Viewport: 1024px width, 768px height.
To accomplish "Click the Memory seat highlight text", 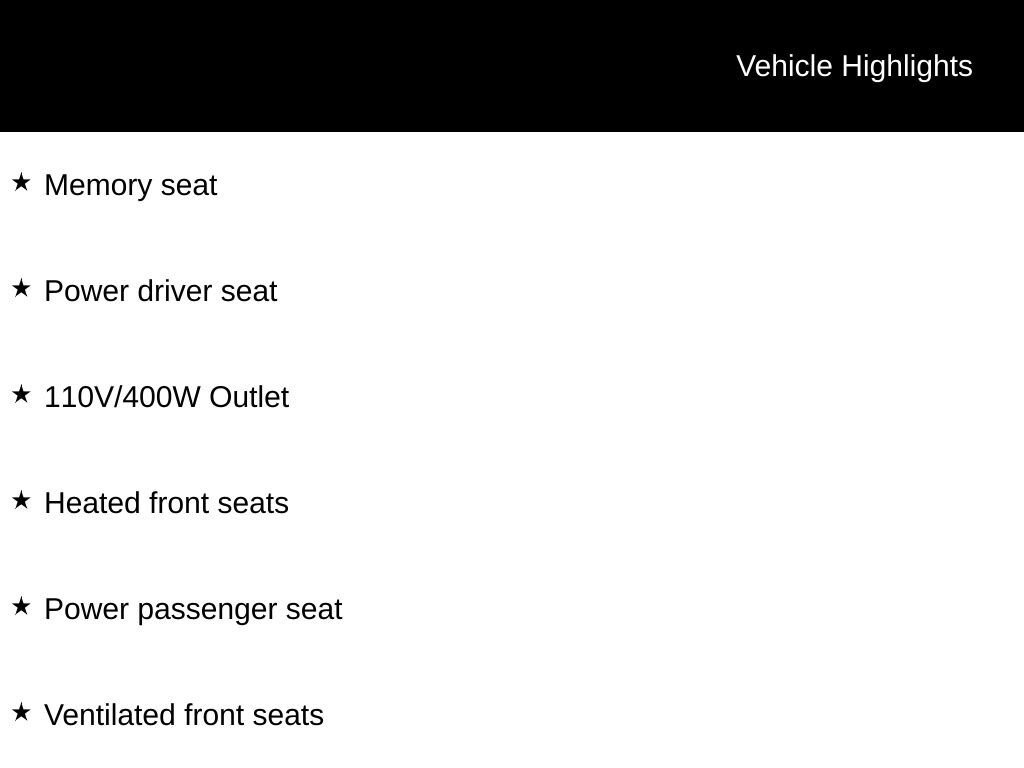I will point(130,186).
